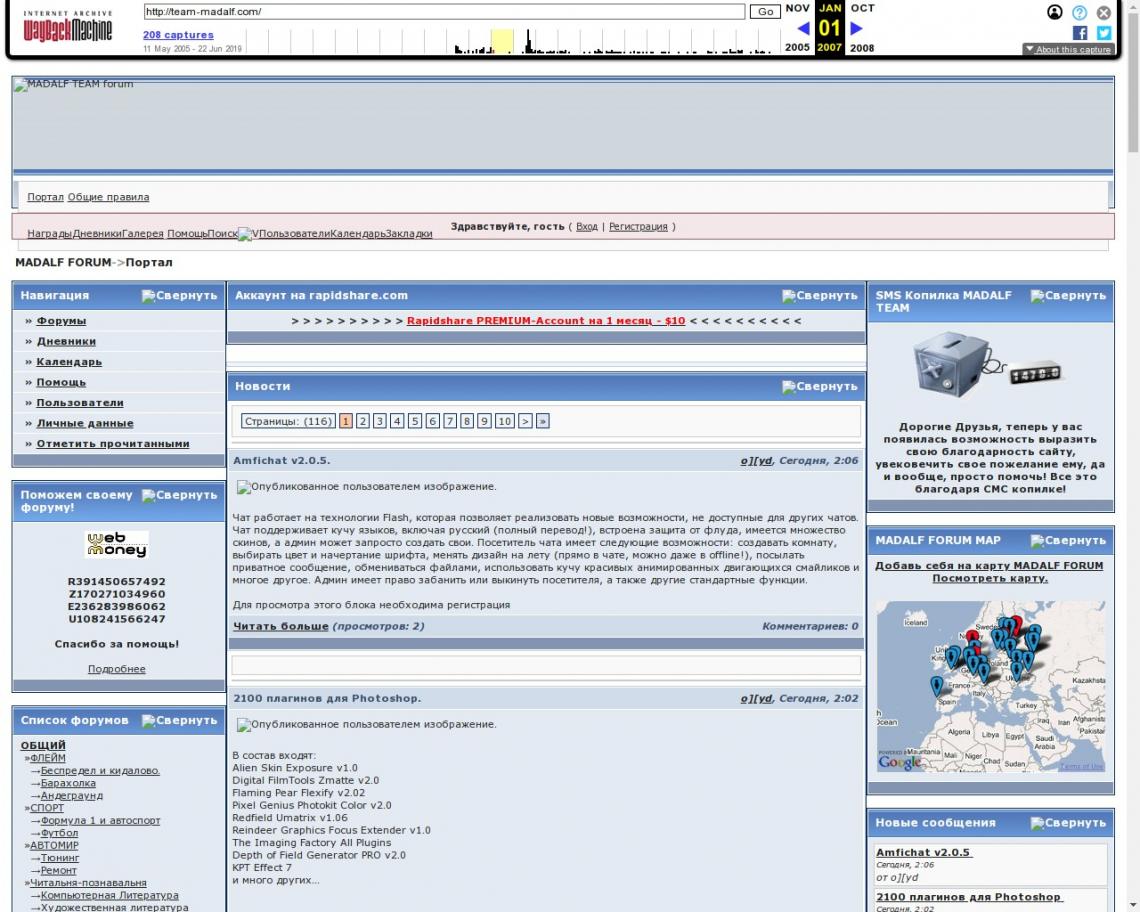Share capture on Twitter icon
1140x912 pixels.
point(1104,33)
